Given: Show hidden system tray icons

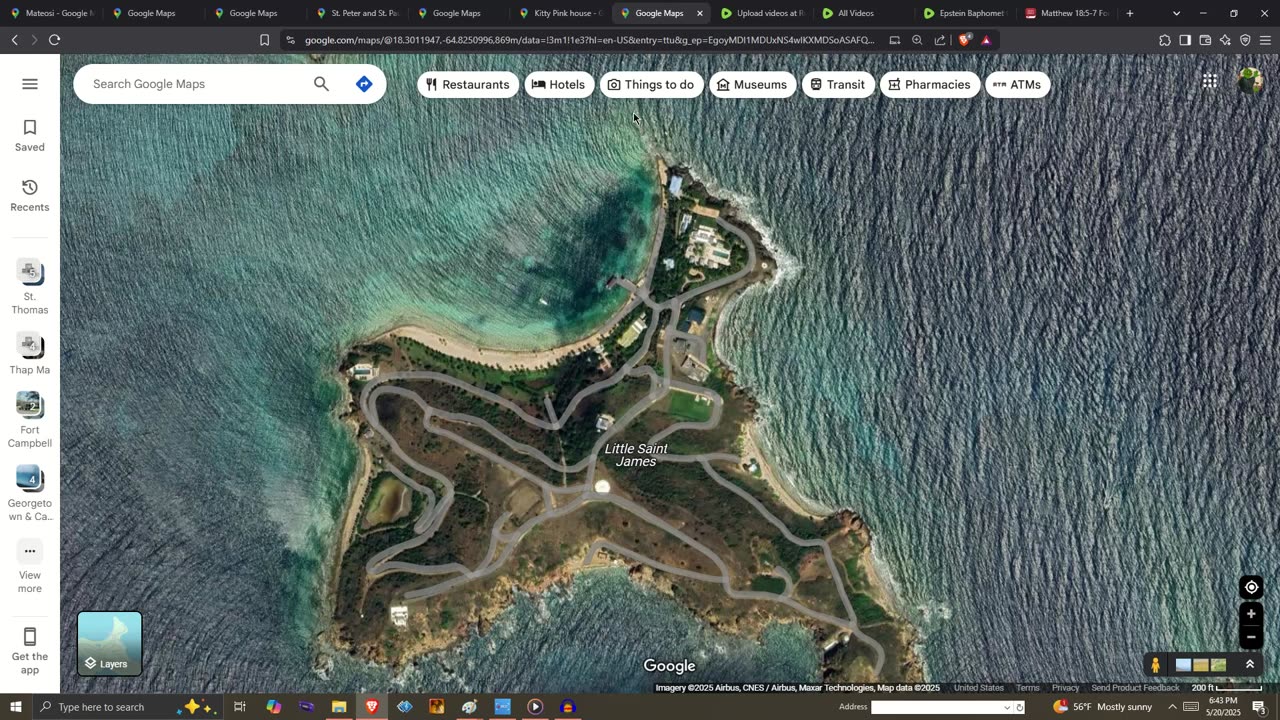Looking at the screenshot, I should pyautogui.click(x=1173, y=707).
